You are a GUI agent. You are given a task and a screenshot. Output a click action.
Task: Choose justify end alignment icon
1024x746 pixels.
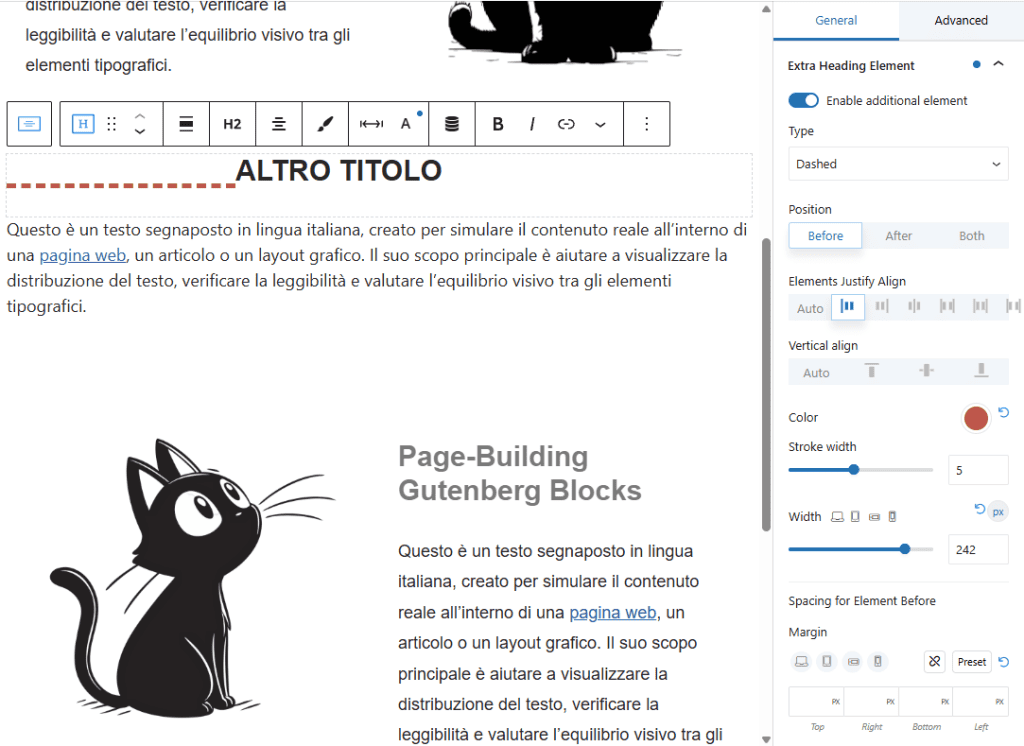882,306
